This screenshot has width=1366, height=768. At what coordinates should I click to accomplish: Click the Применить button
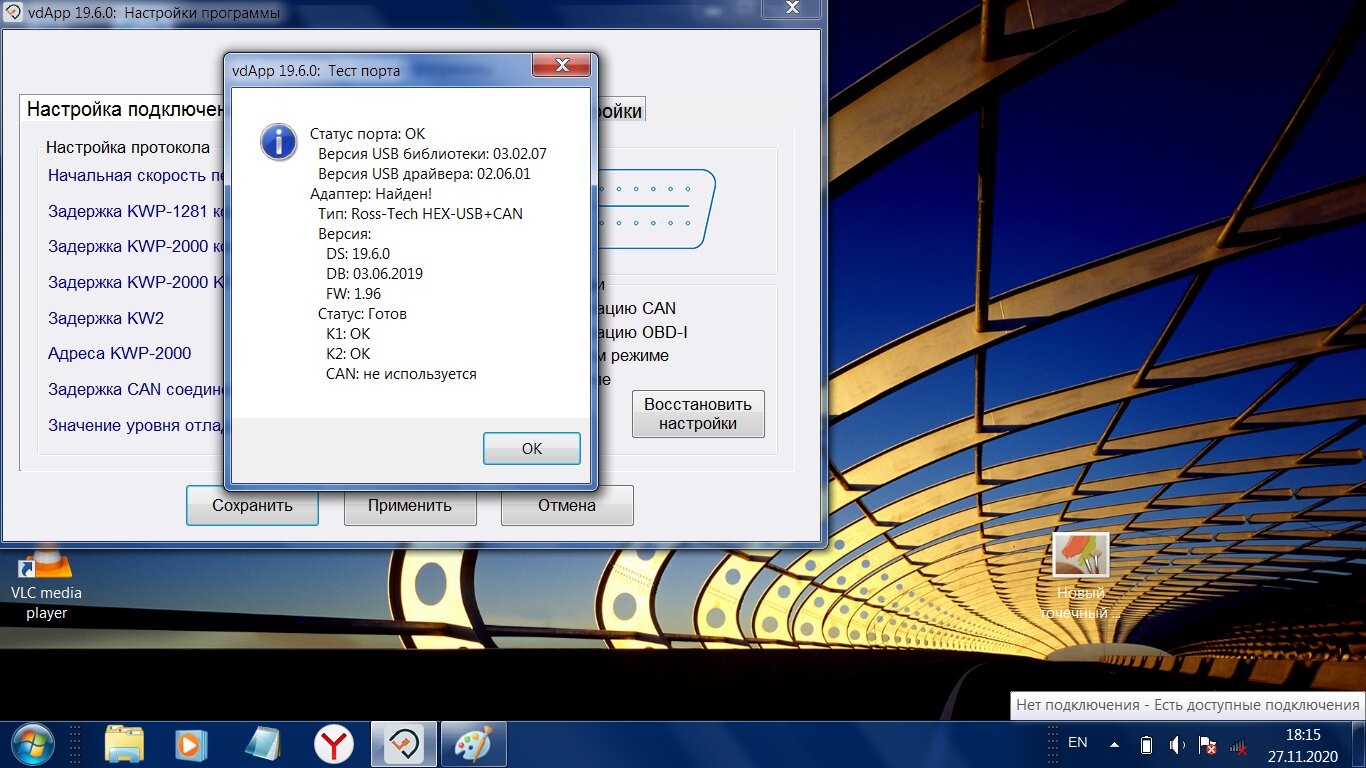click(410, 506)
